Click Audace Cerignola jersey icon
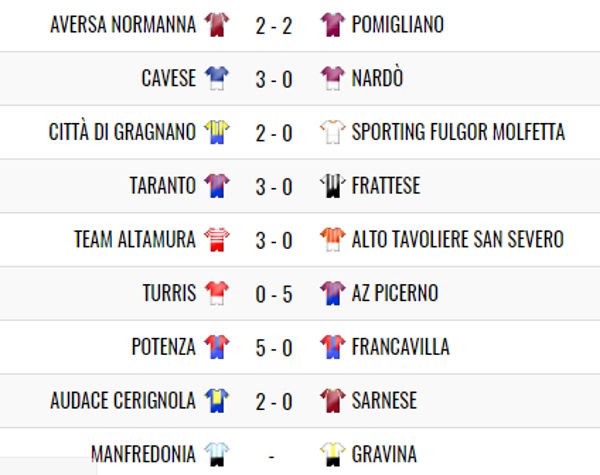This screenshot has height=475, width=600. (217, 401)
